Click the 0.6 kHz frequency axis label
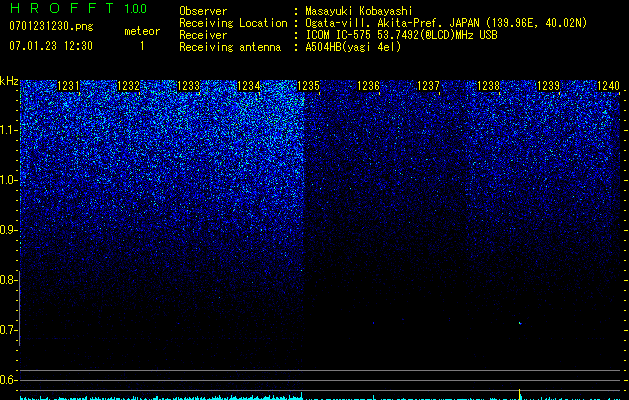This screenshot has width=629, height=400. point(8,380)
